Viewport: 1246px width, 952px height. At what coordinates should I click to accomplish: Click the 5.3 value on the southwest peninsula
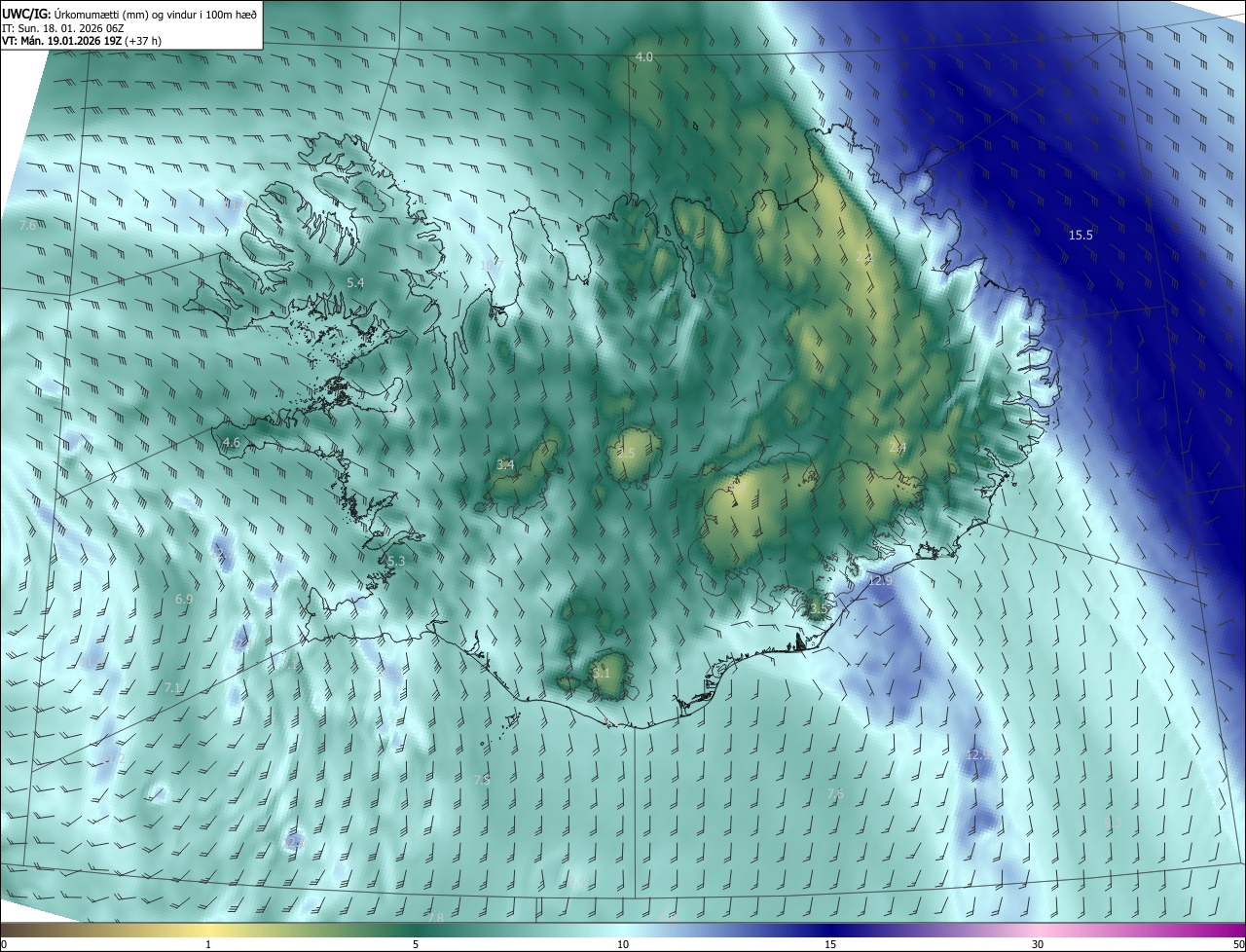pos(395,561)
